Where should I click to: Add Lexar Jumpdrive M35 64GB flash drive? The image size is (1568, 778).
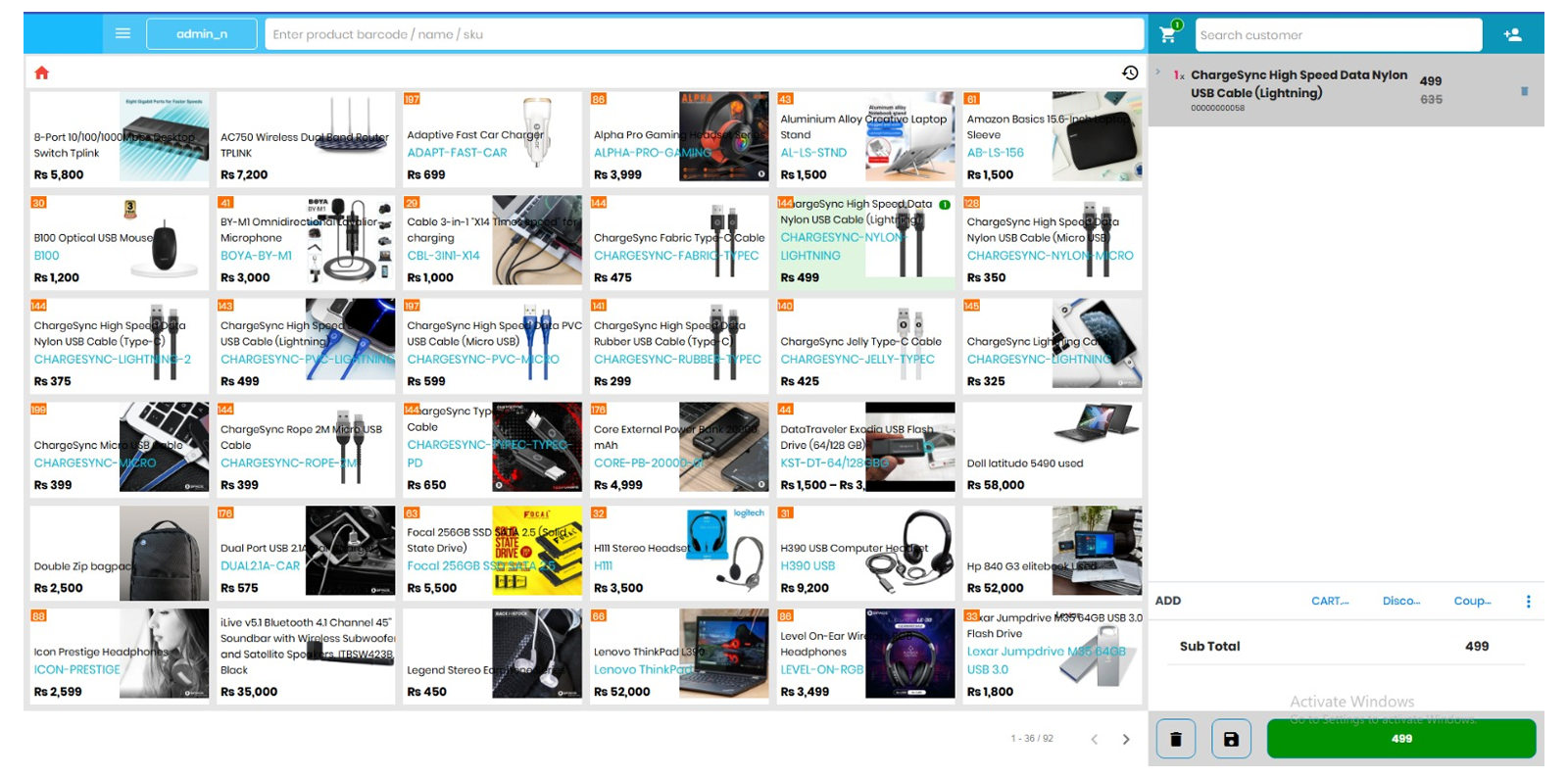click(x=1053, y=655)
